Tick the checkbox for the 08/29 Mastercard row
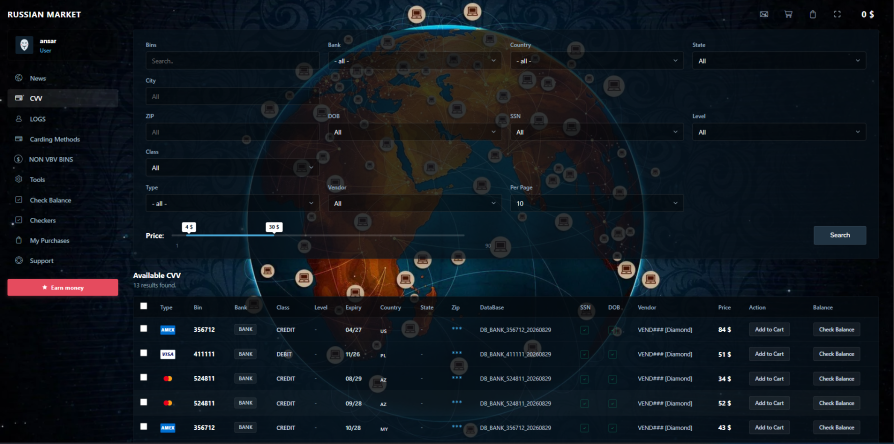The image size is (894, 444). [144, 377]
